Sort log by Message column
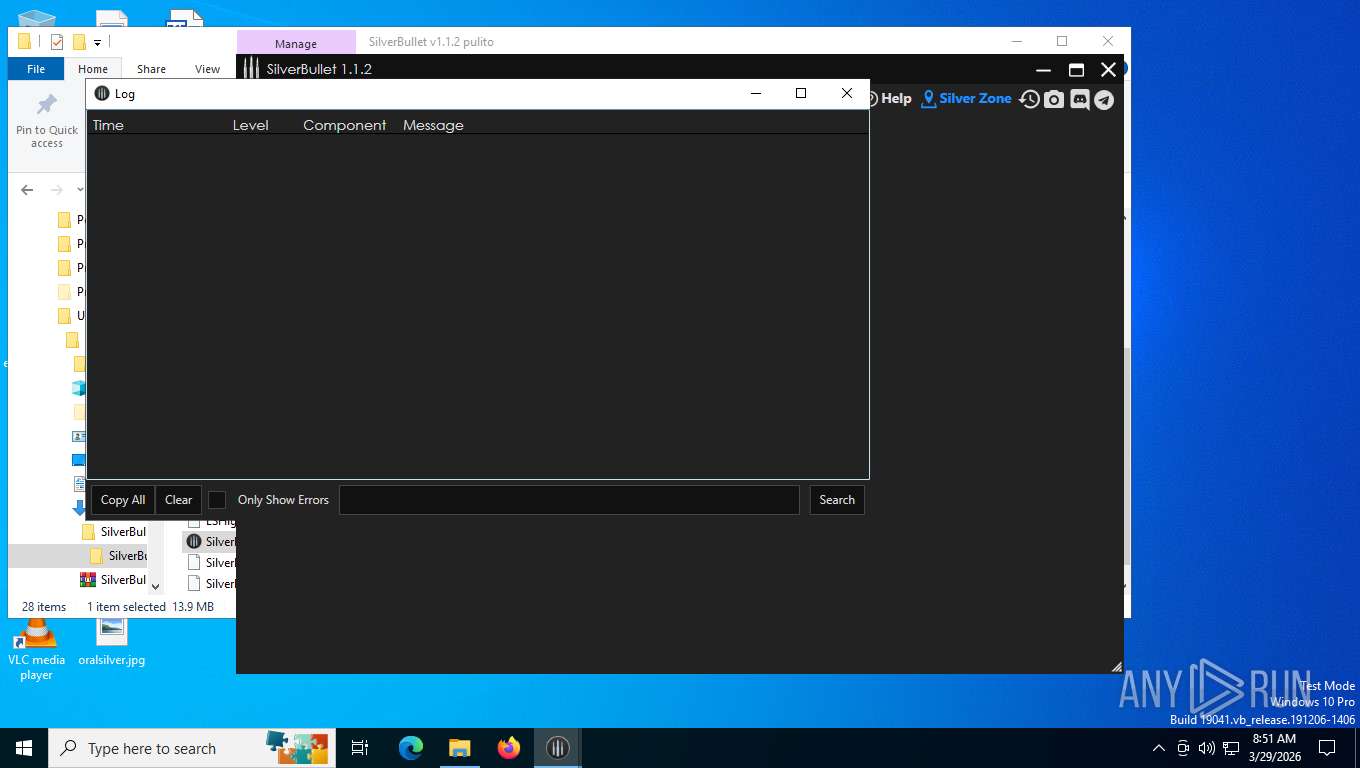 point(433,125)
